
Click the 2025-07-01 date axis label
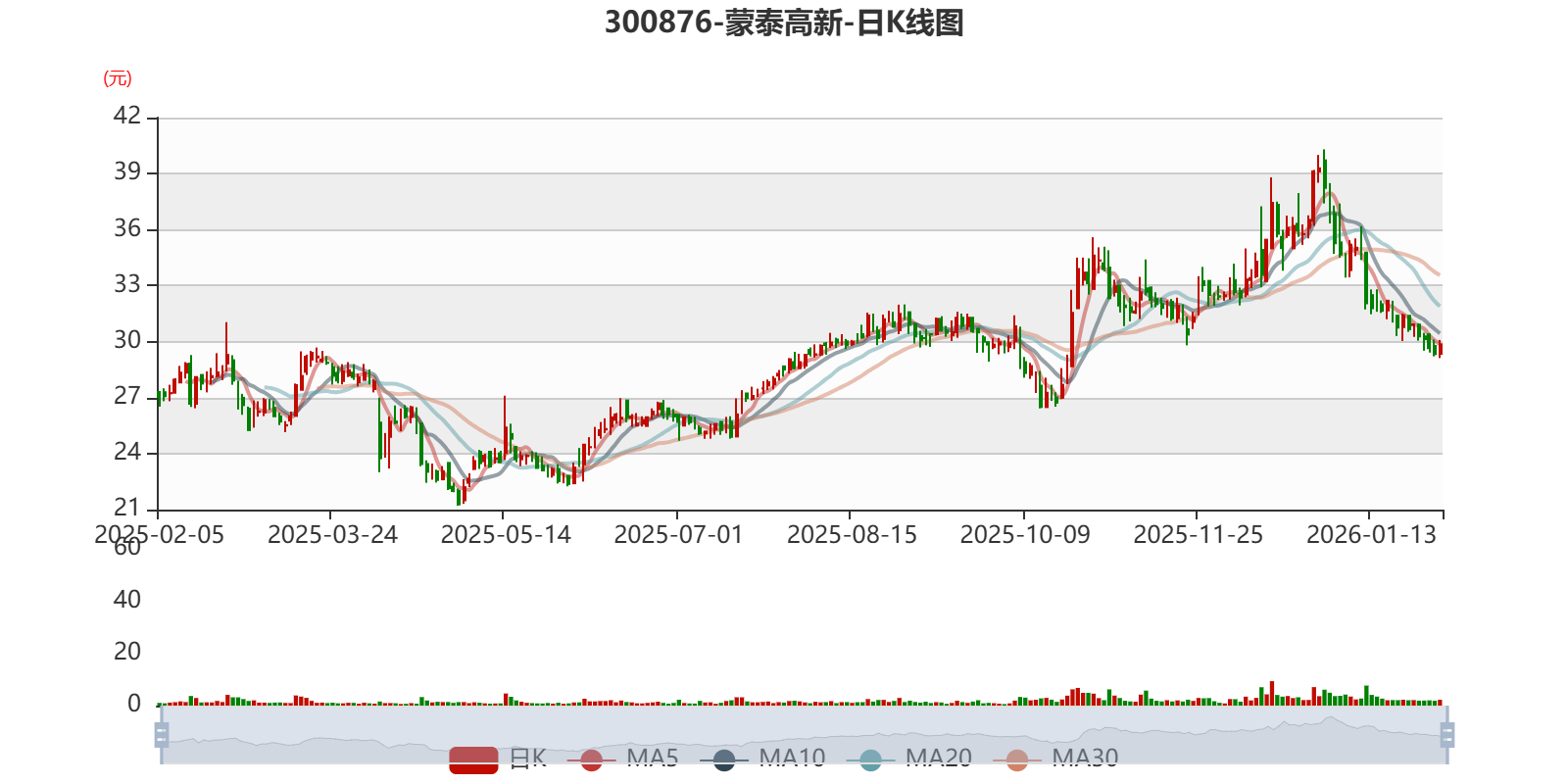point(678,535)
